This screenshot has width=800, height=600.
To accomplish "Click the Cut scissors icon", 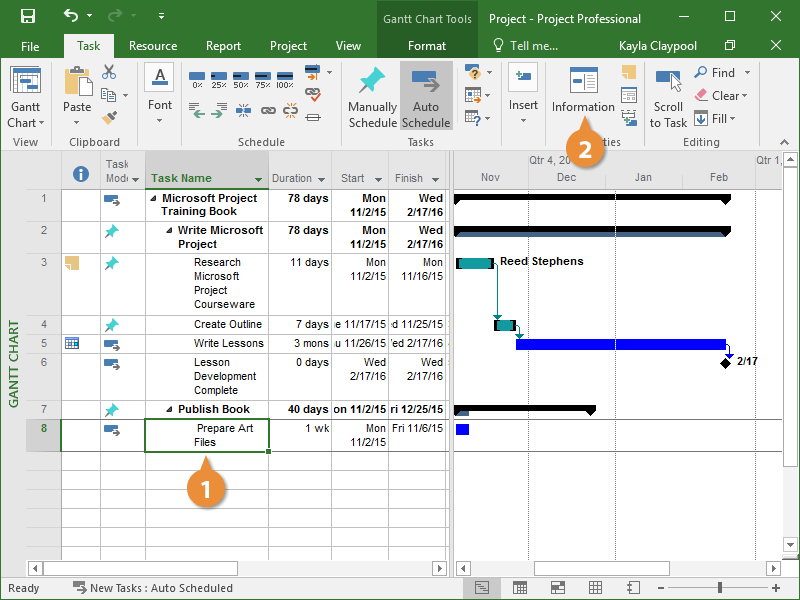I will pyautogui.click(x=109, y=72).
